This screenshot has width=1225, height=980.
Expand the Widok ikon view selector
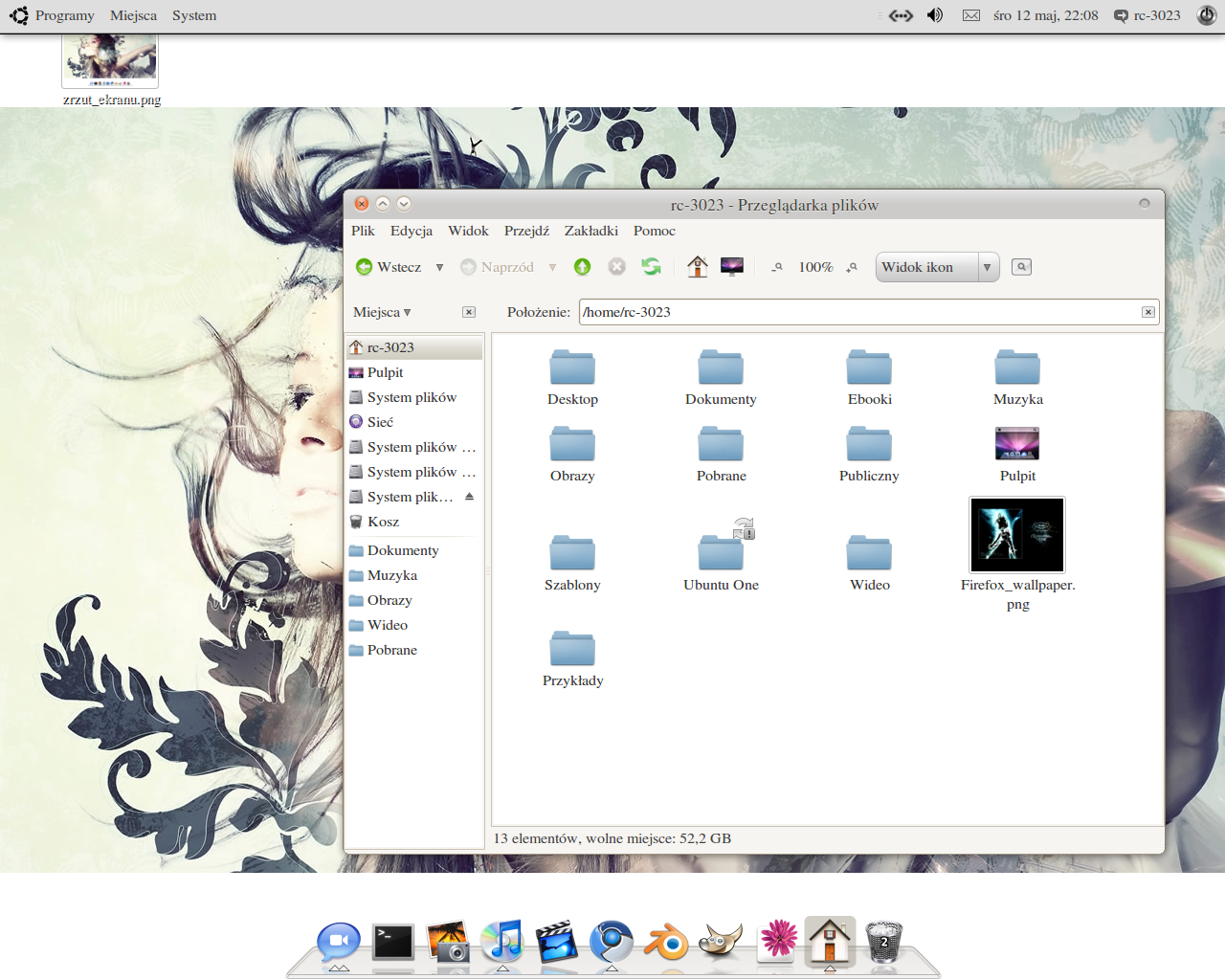pos(987,267)
